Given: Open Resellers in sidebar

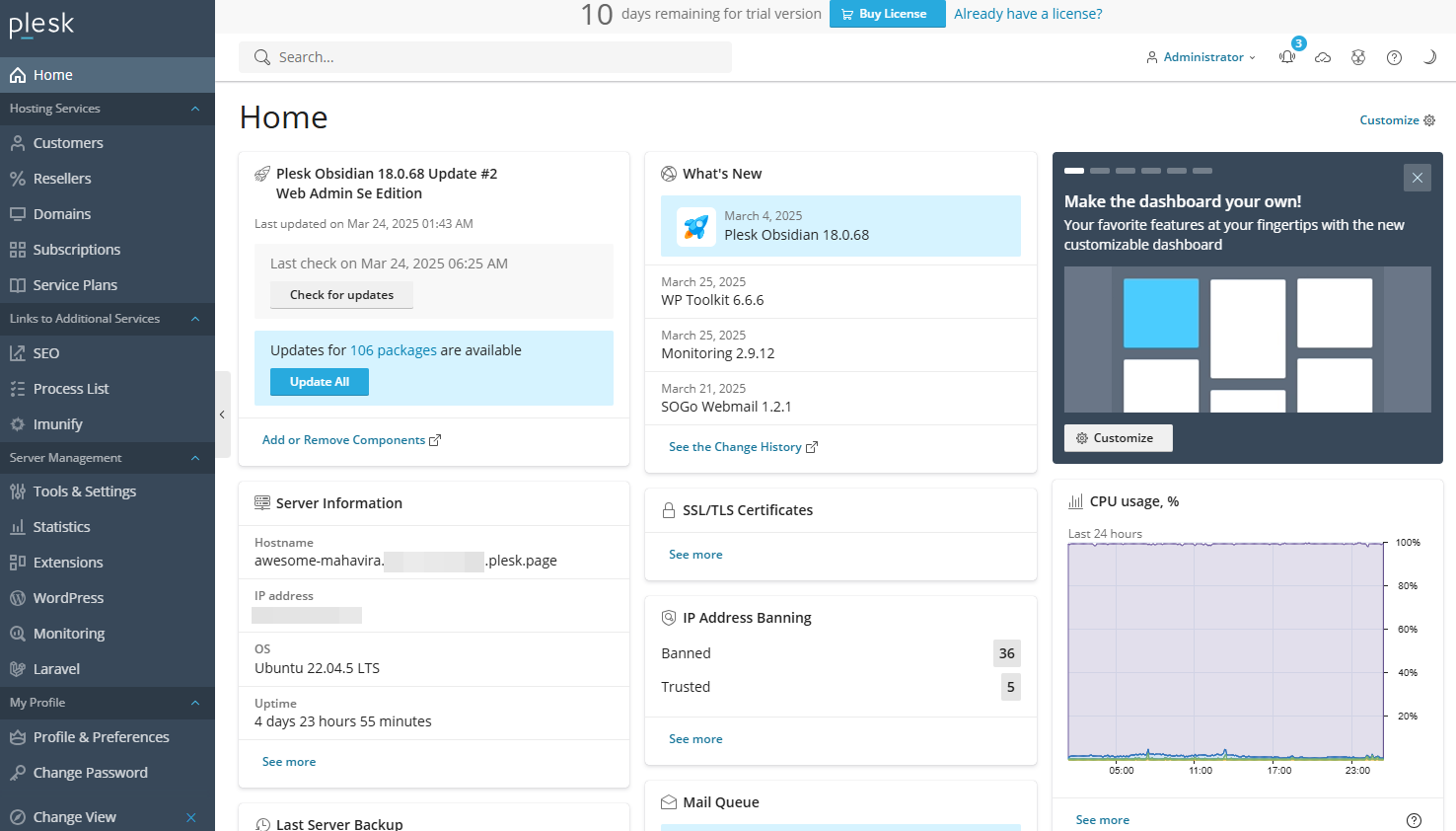Looking at the screenshot, I should point(108,179).
